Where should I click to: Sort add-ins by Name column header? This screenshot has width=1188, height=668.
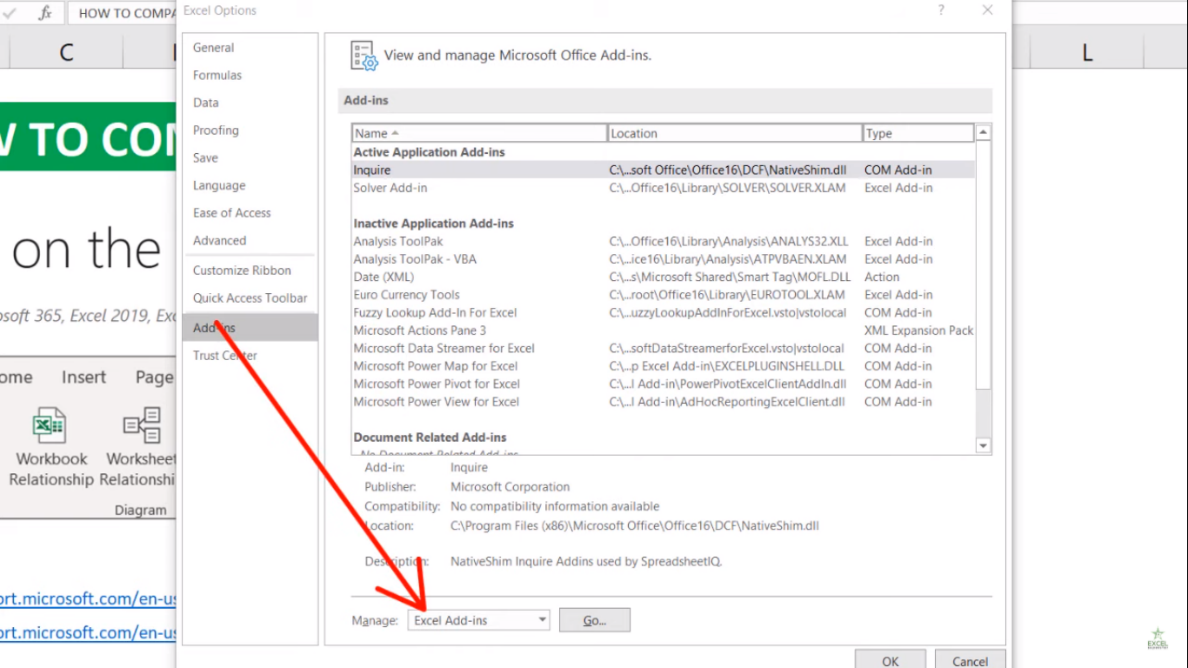click(x=480, y=133)
